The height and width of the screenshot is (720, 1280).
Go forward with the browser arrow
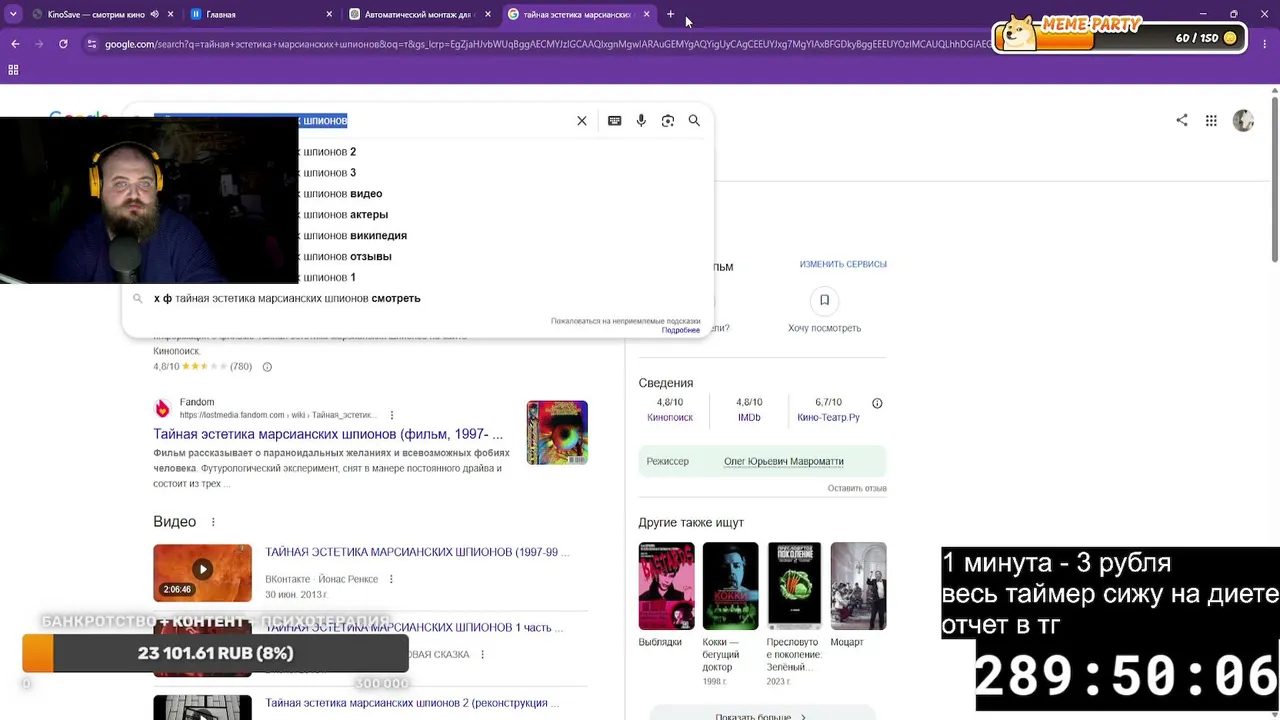39,44
